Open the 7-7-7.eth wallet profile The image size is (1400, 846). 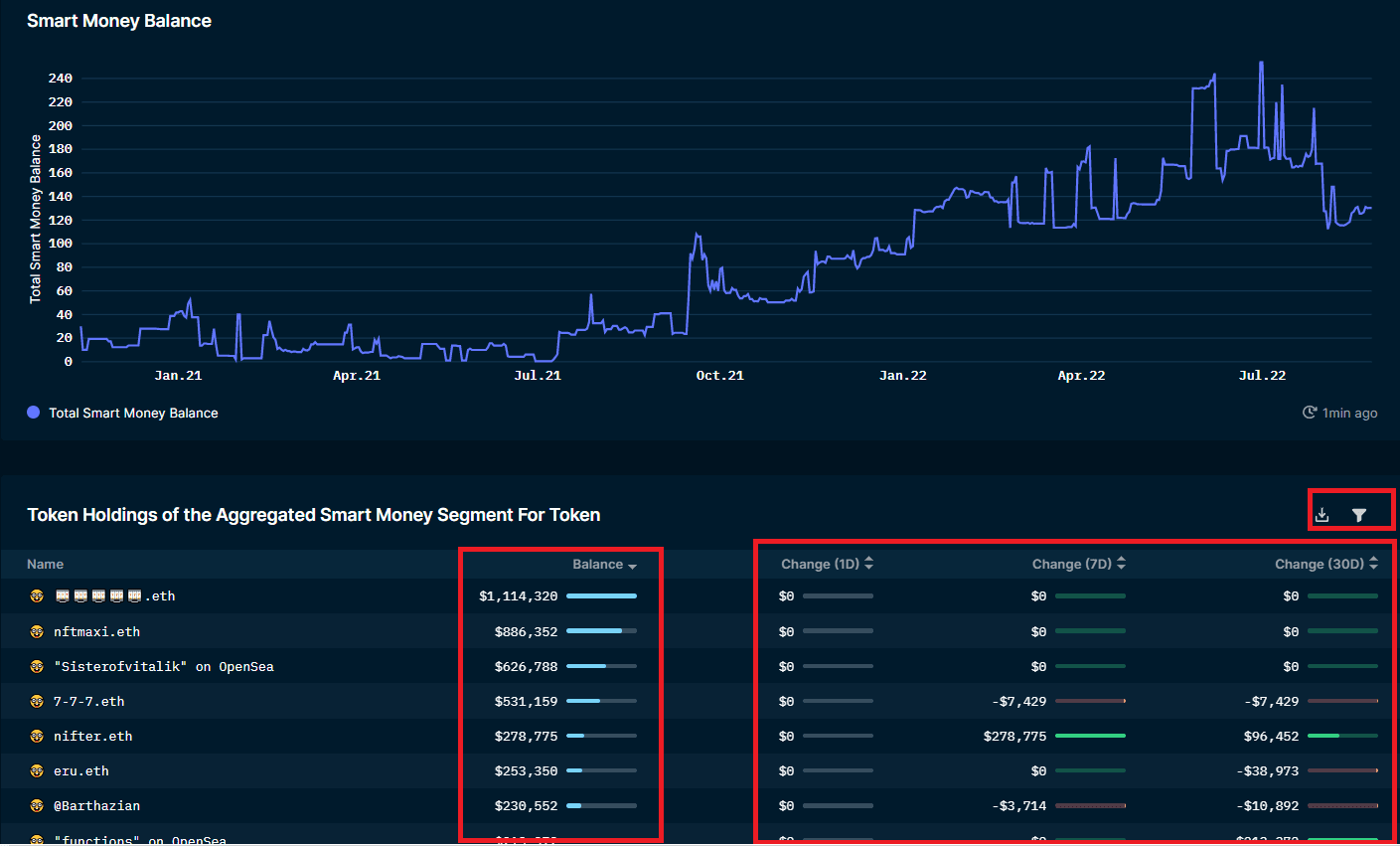pyautogui.click(x=88, y=702)
